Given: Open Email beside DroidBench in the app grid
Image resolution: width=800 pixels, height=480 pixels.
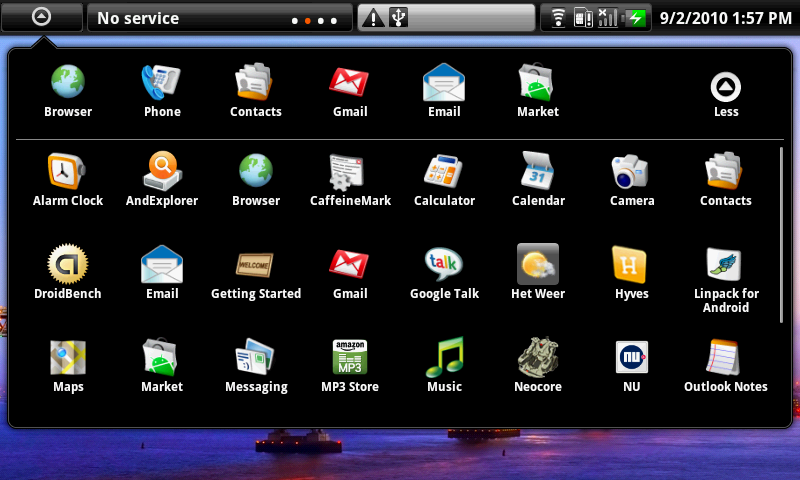Looking at the screenshot, I should click(162, 272).
